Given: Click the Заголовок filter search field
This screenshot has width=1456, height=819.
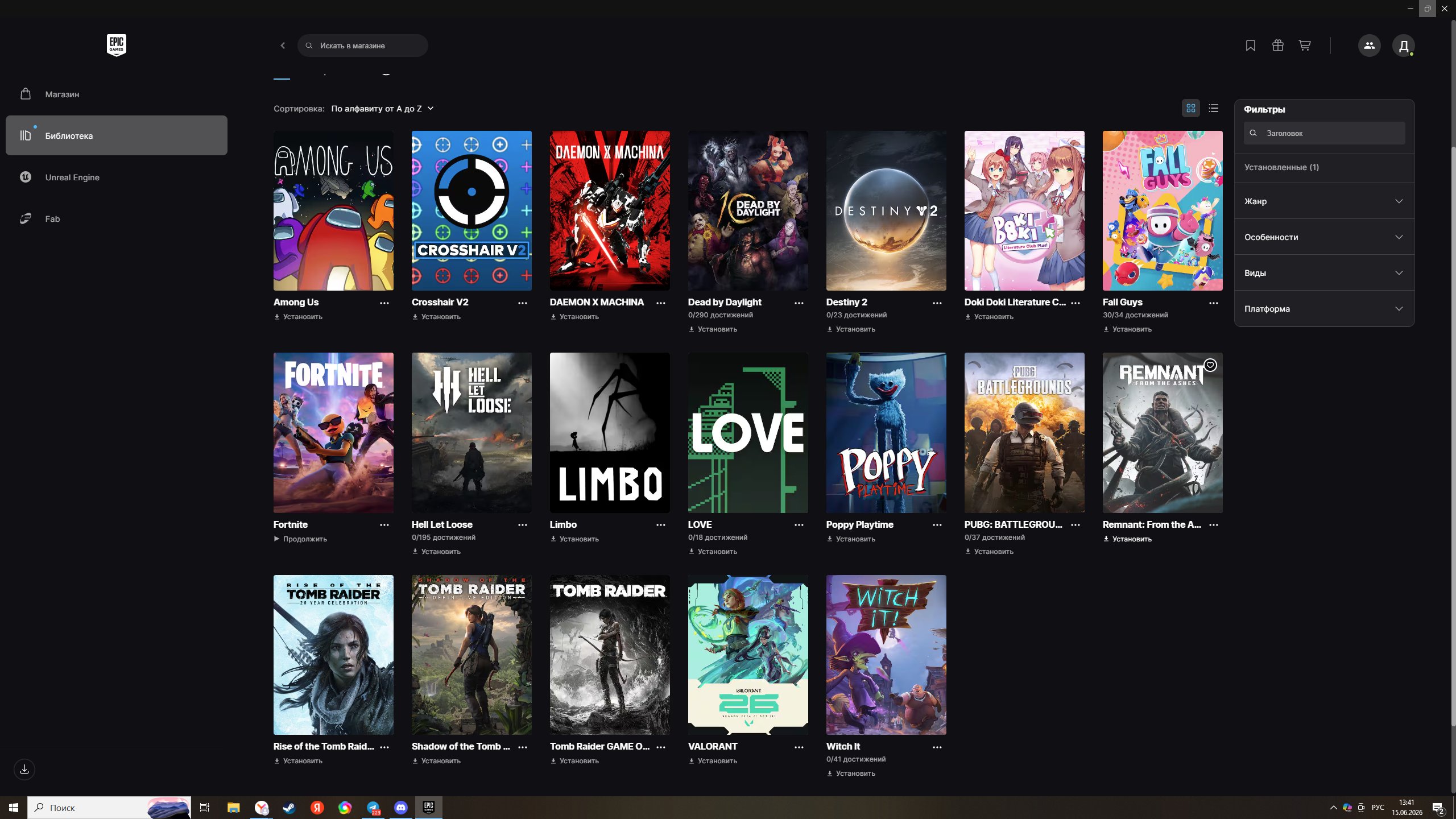Looking at the screenshot, I should [1324, 133].
